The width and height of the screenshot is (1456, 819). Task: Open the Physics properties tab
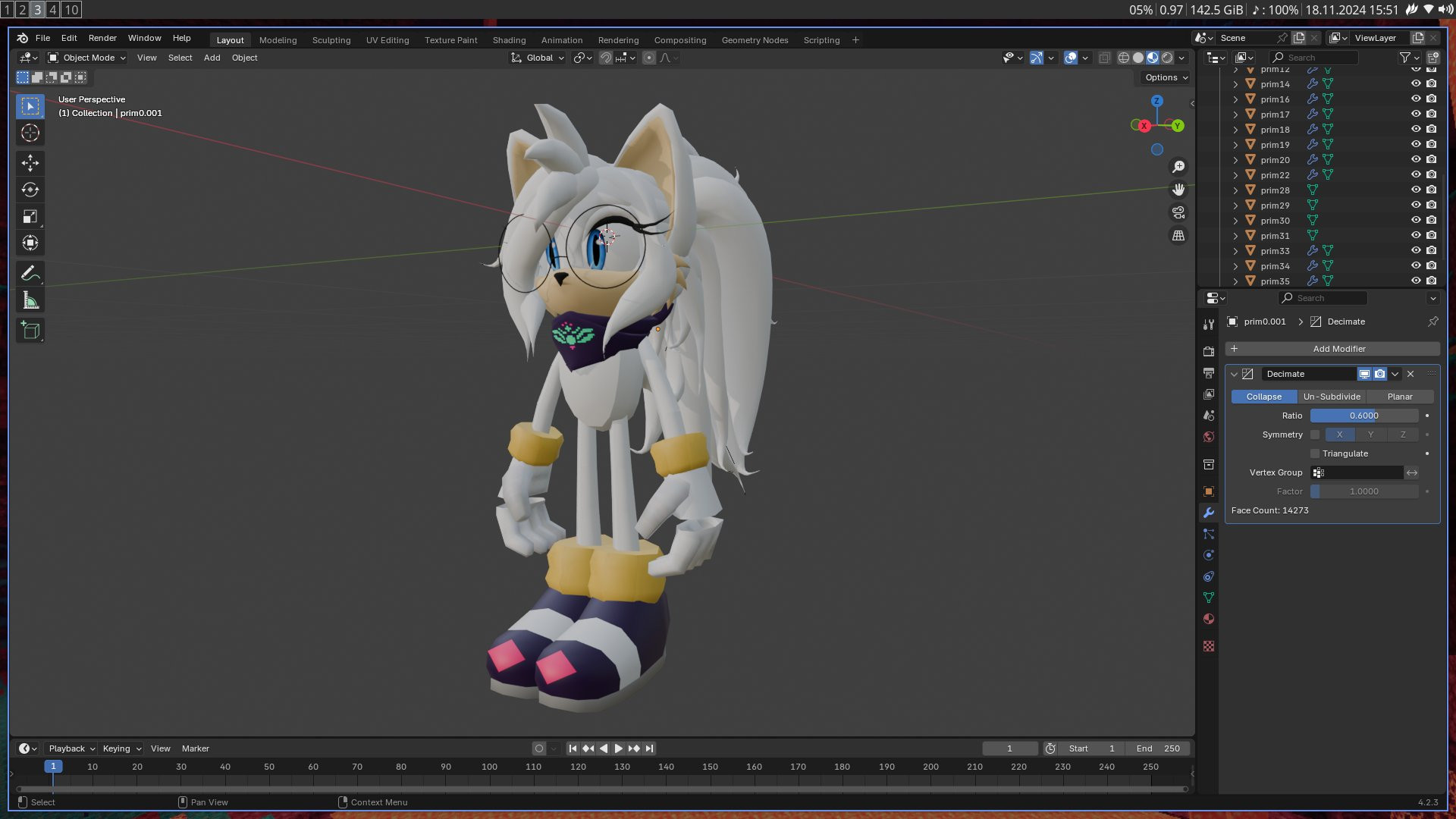click(x=1209, y=555)
